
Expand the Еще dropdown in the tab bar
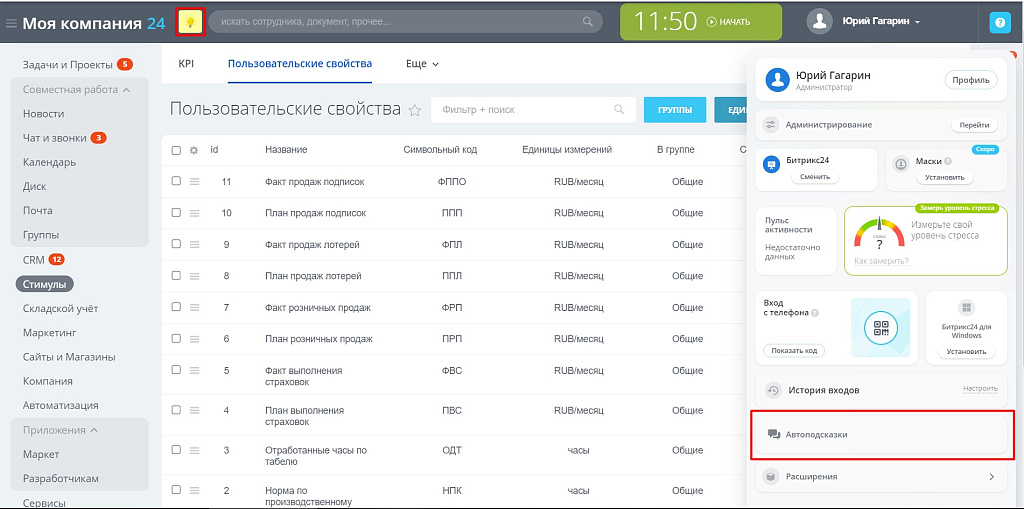point(422,64)
